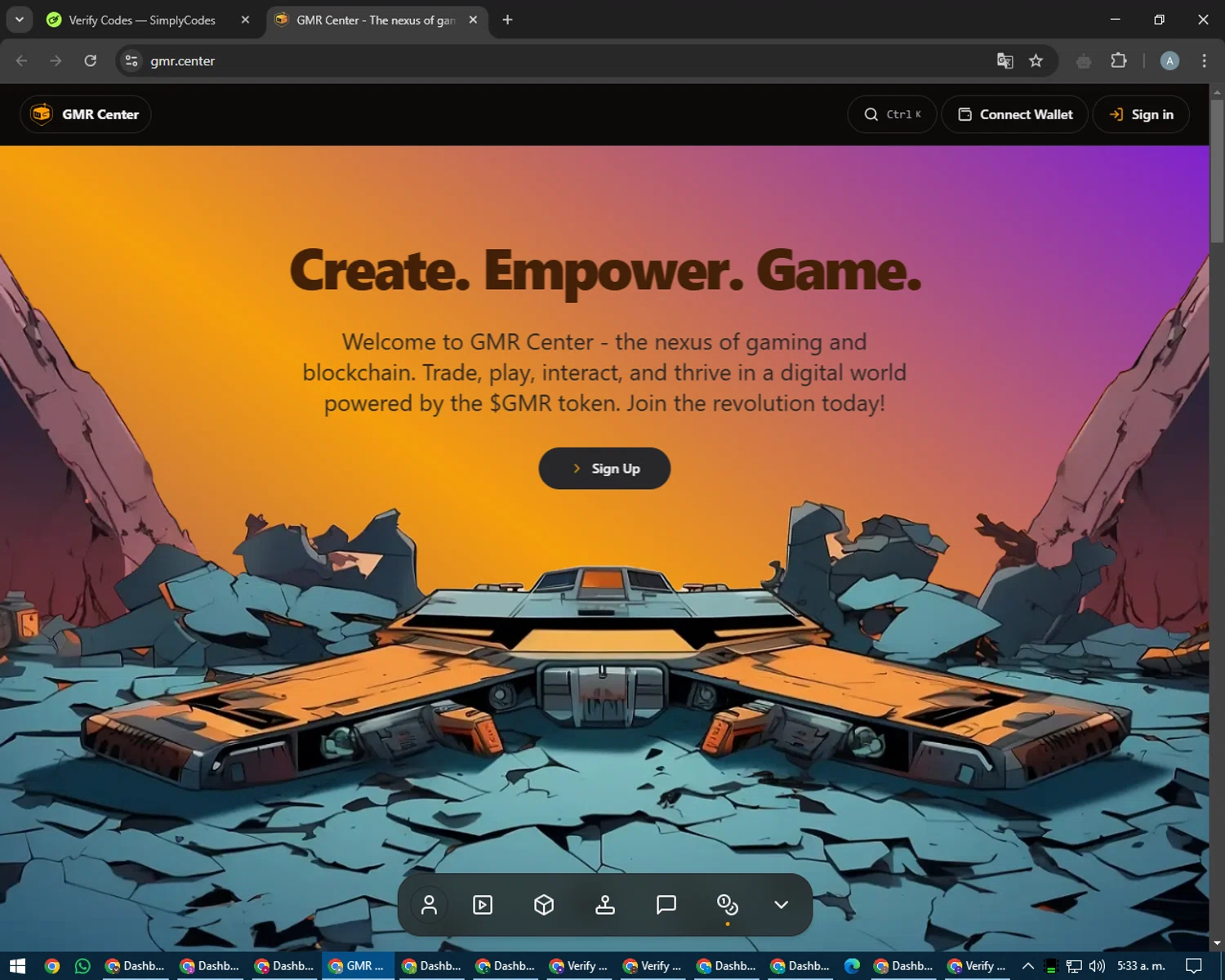This screenshot has width=1225, height=980.
Task: Close the Verify Codes — SimplyCodes tab
Action: click(x=245, y=20)
